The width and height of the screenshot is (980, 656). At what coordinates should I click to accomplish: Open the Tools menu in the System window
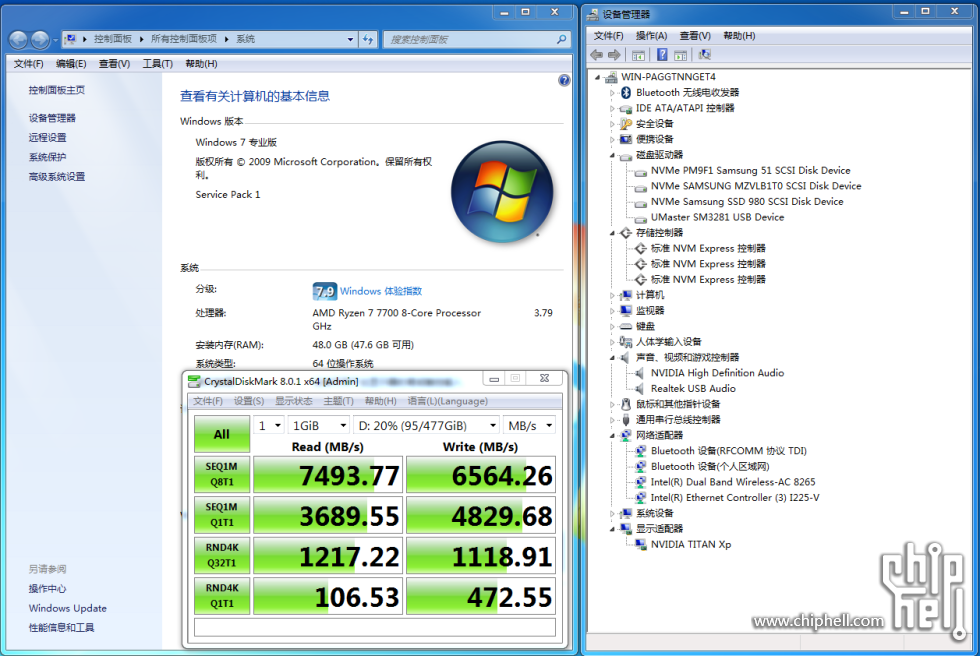(158, 64)
